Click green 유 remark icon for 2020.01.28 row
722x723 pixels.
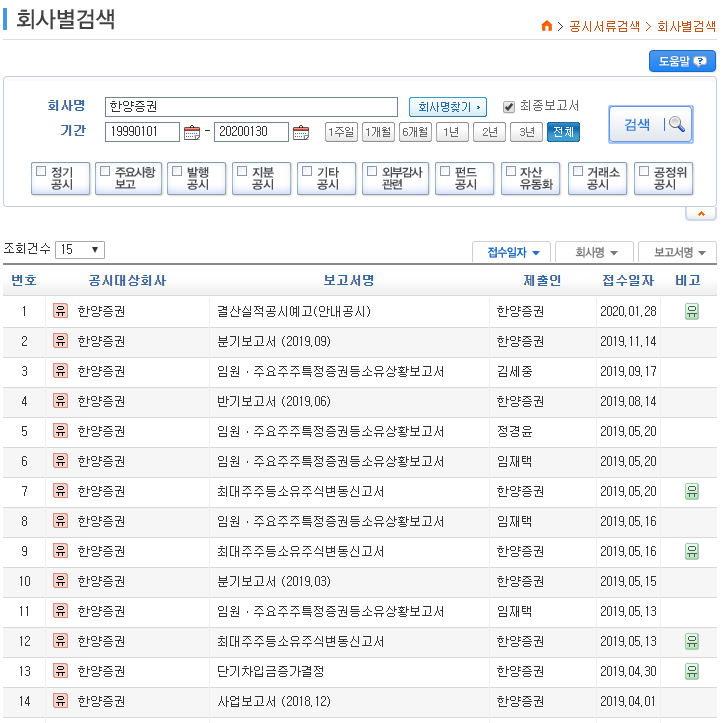(x=692, y=311)
